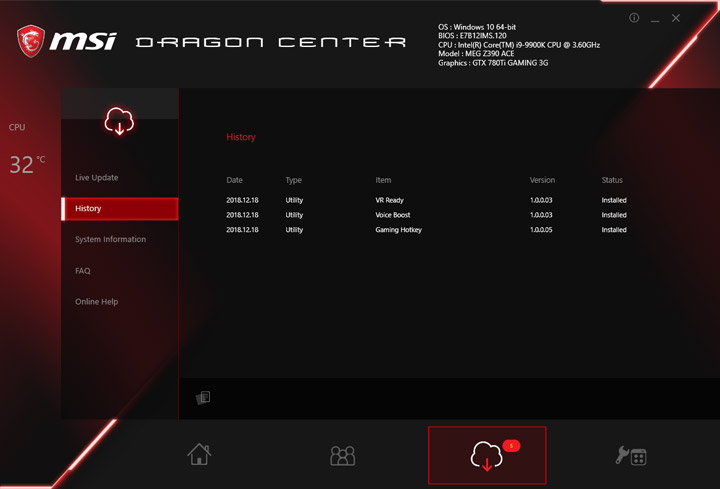Image resolution: width=720 pixels, height=489 pixels.
Task: Open the user community group icon
Action: pos(343,456)
